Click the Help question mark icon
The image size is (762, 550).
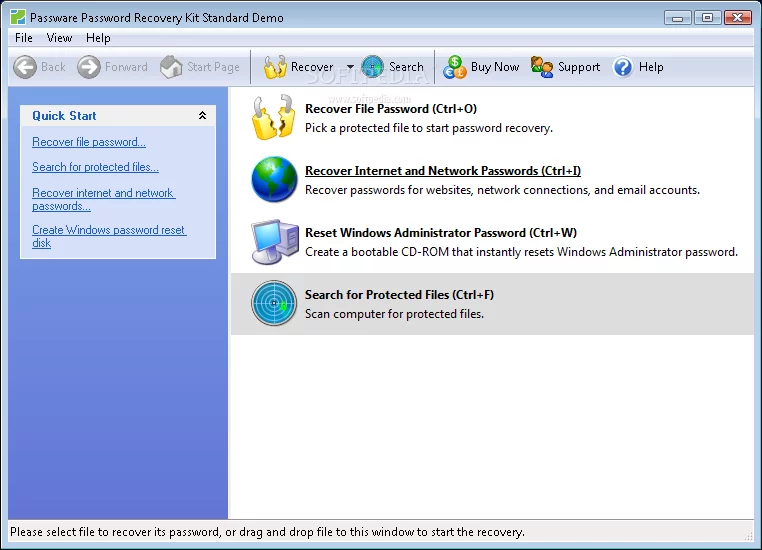click(x=623, y=67)
